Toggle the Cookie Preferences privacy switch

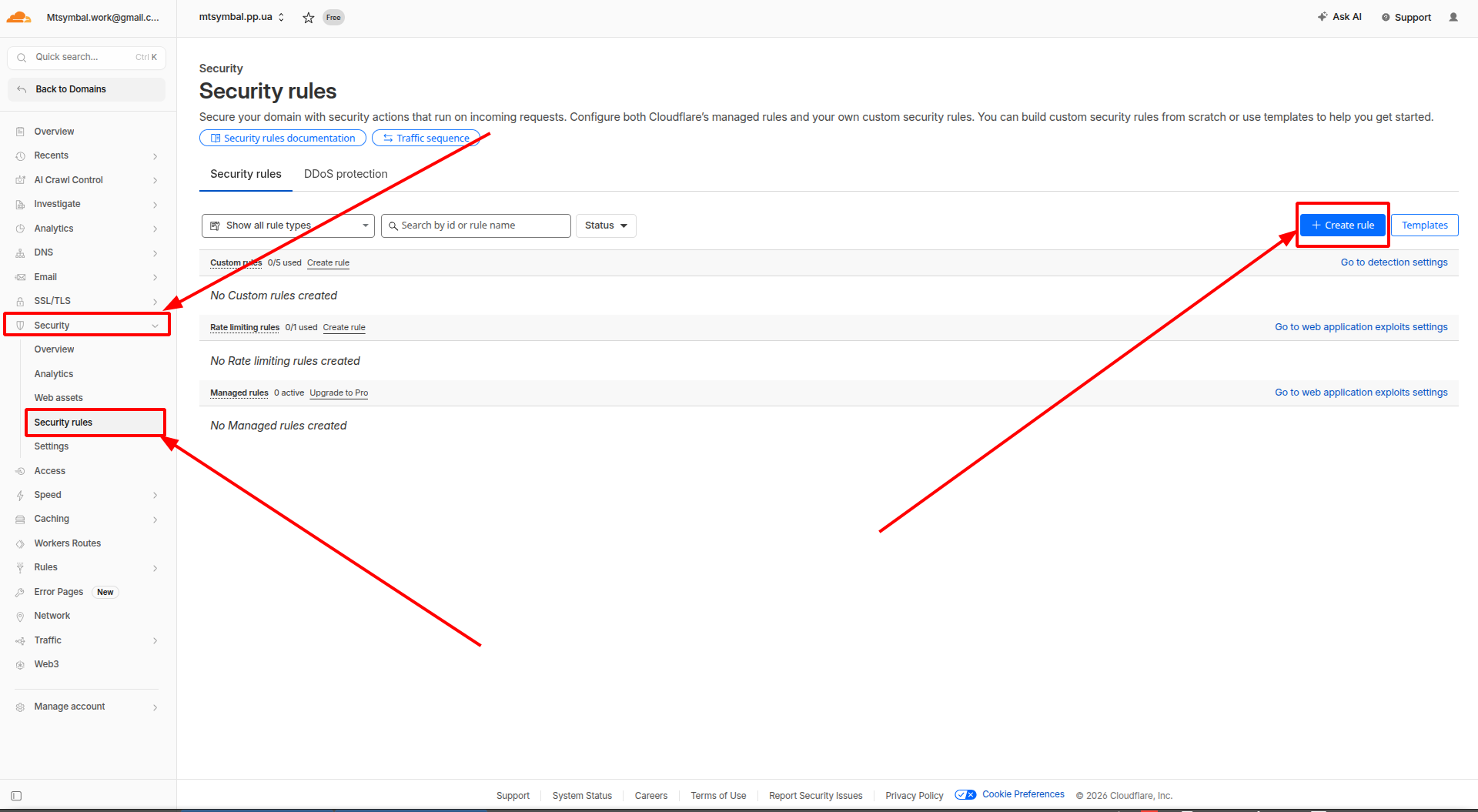pos(965,795)
